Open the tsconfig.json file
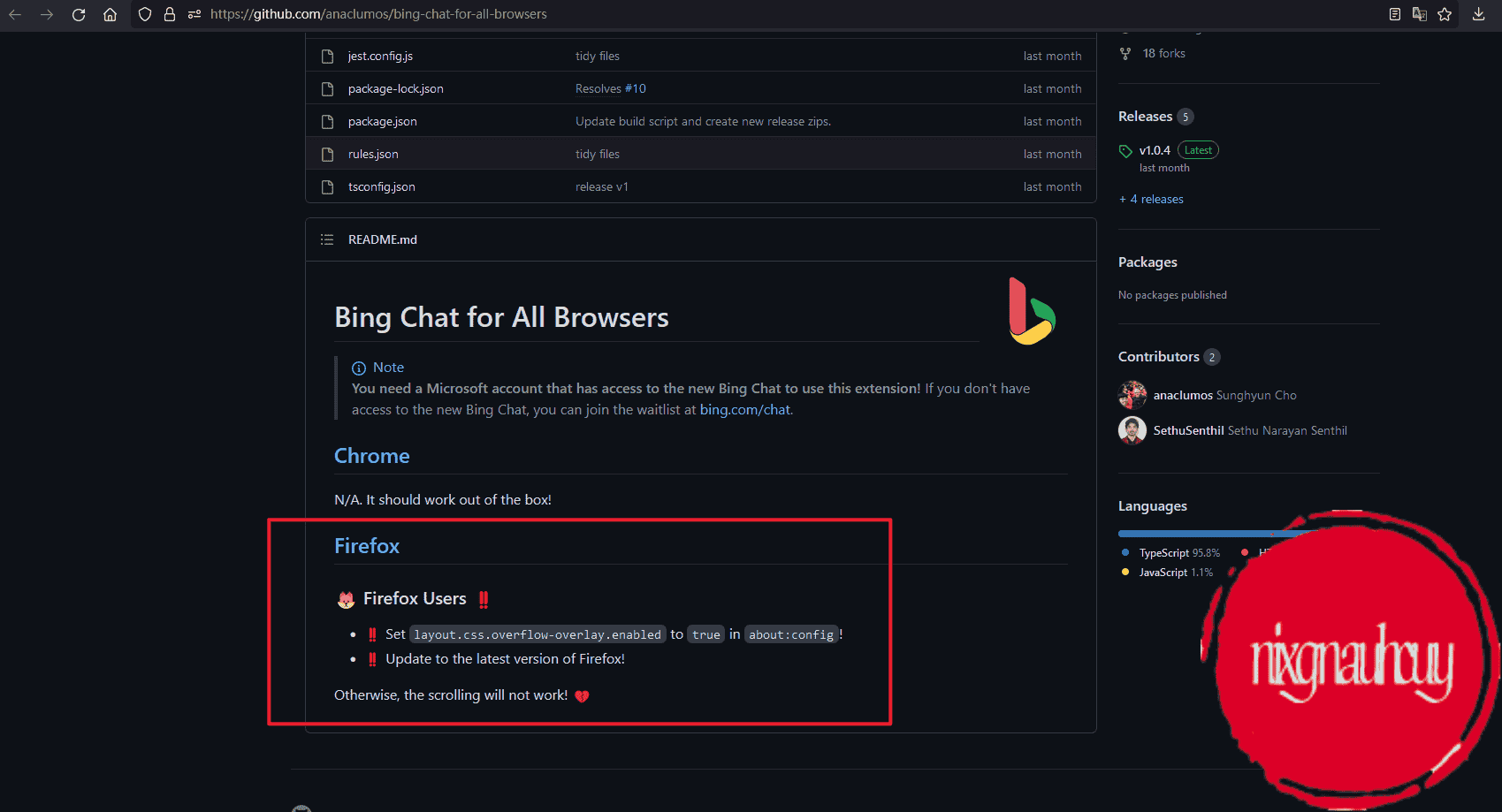The width and height of the screenshot is (1502, 812). [382, 186]
